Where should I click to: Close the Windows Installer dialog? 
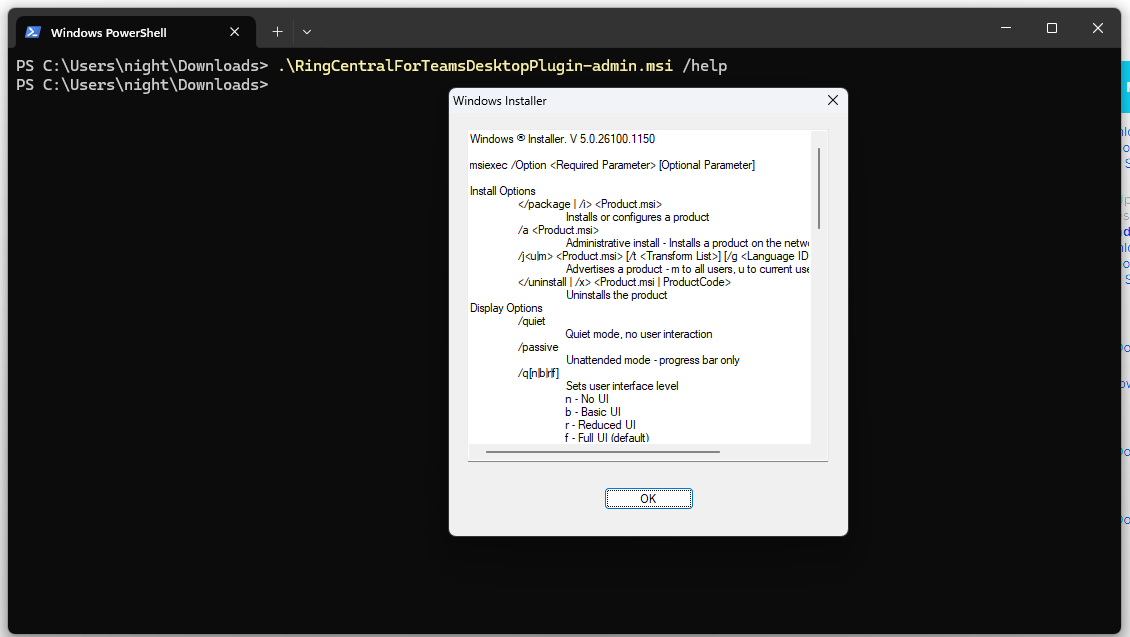pyautogui.click(x=832, y=100)
